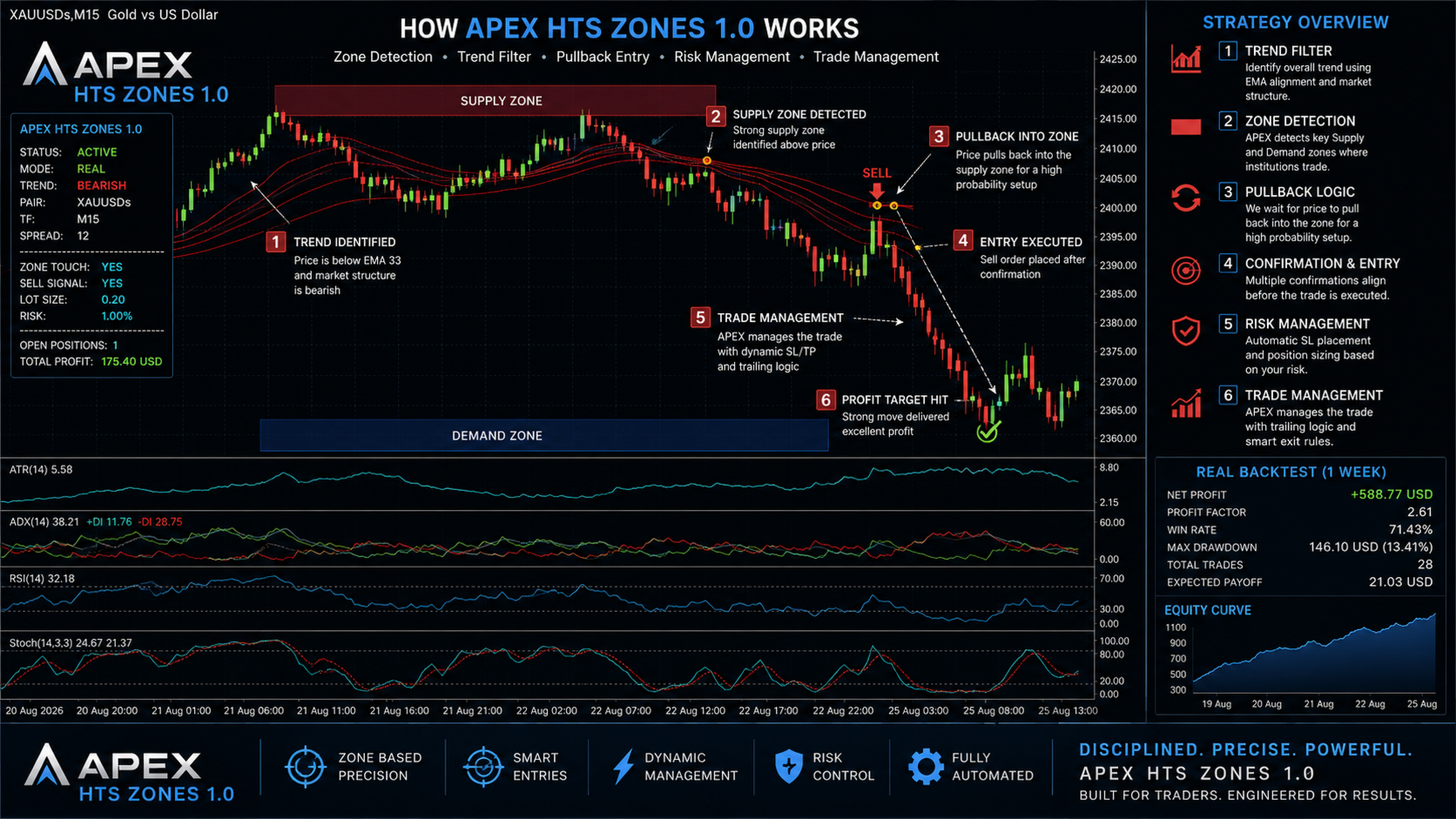This screenshot has height=819, width=1456.
Task: Click the TF value M15 in info panel
Action: pos(88,219)
